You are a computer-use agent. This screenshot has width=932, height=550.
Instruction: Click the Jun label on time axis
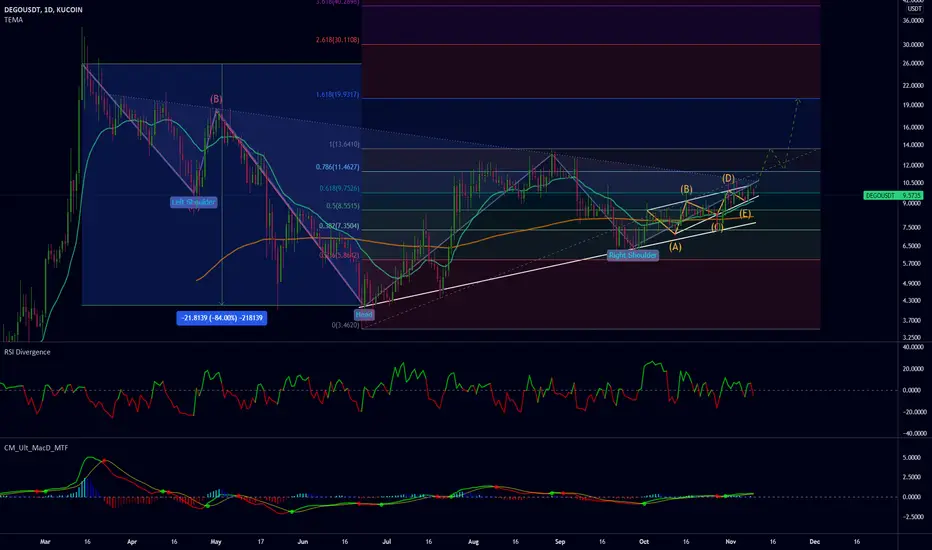click(x=303, y=542)
